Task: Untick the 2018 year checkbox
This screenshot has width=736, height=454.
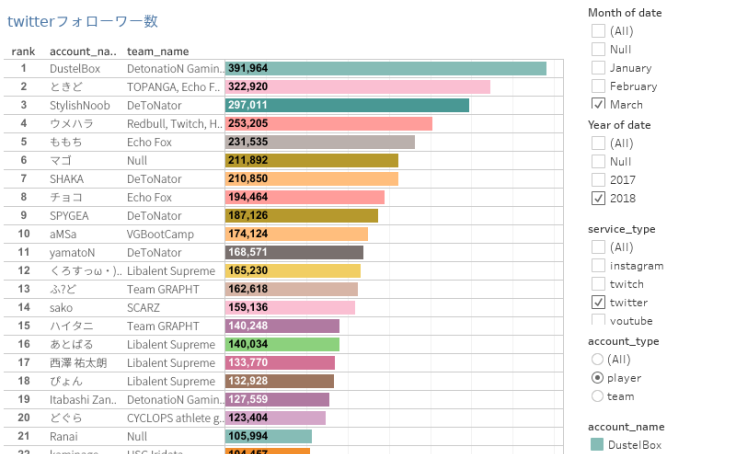Action: pos(598,198)
